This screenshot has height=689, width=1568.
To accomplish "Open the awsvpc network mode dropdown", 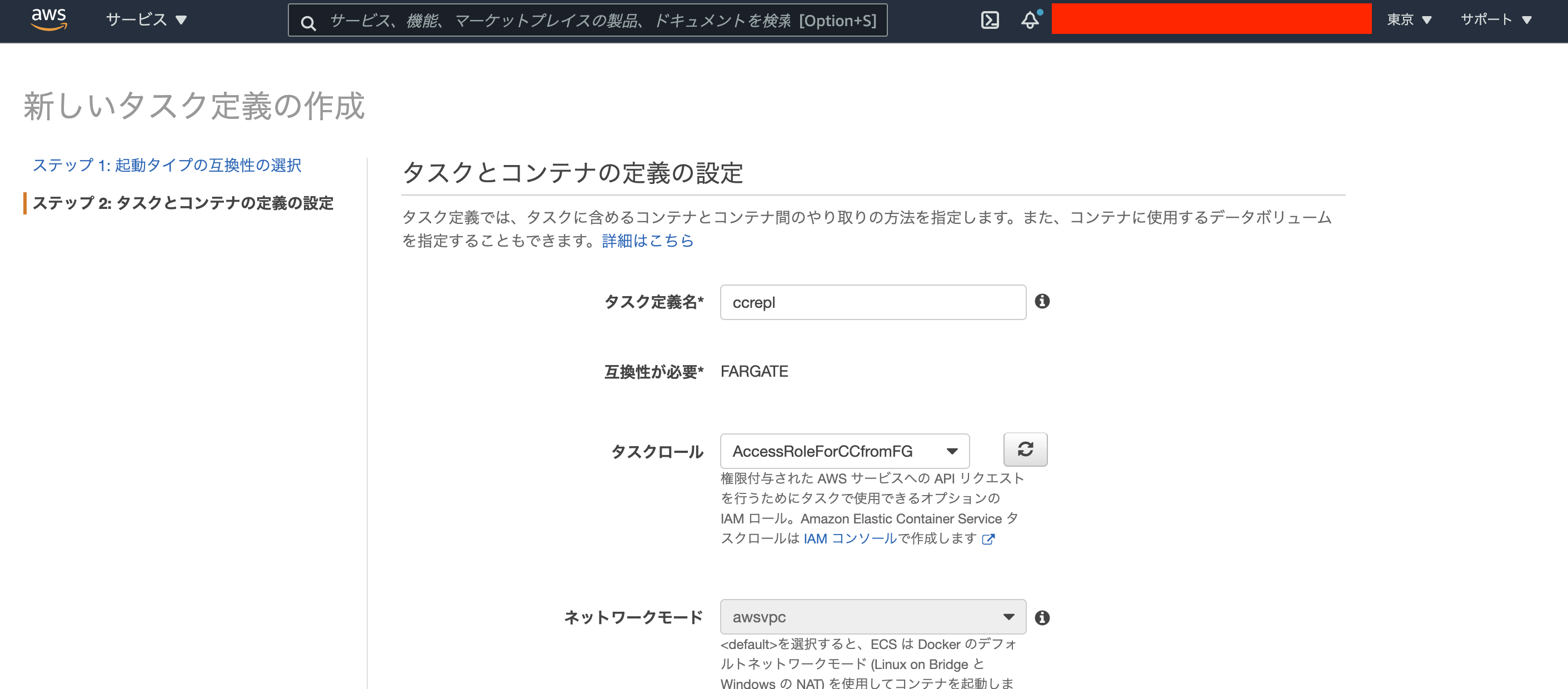I will pos(872,617).
